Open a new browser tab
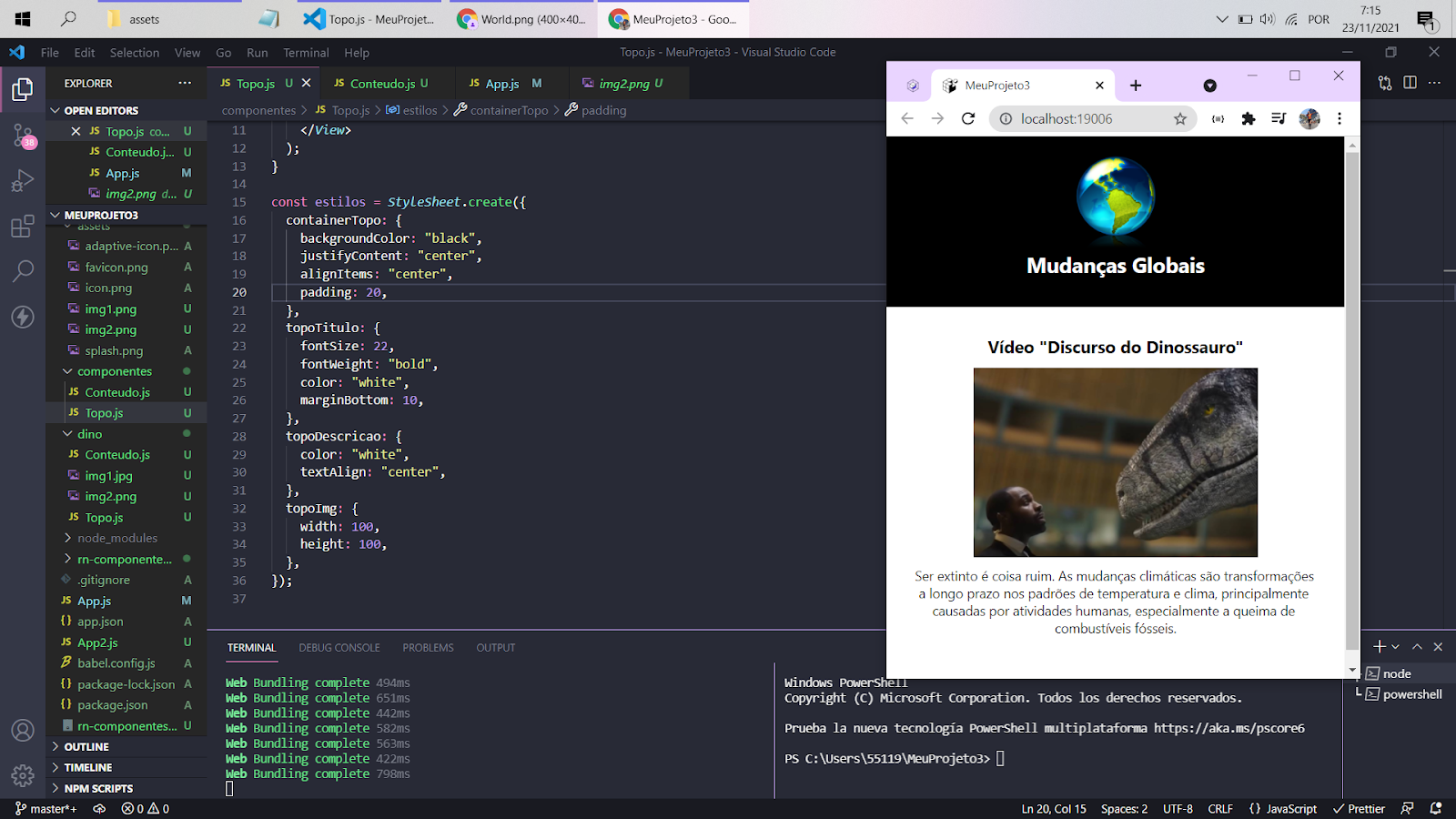The height and width of the screenshot is (819, 1456). (x=1136, y=86)
